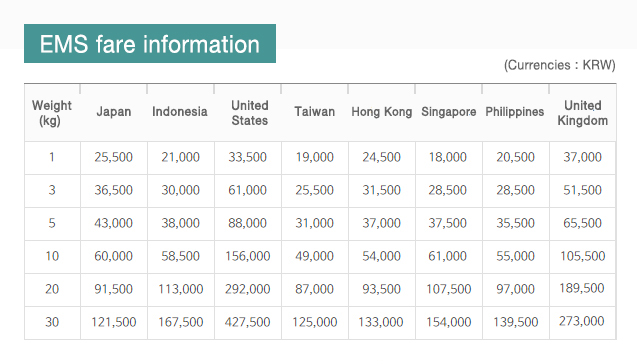Click the 5 kg weight row label
637x364 pixels.
pyautogui.click(x=52, y=223)
